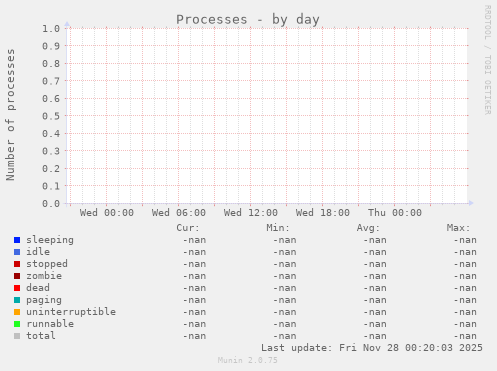Screen dimensions: 497x371
Task: Click the 'Number of processes' axis label
Action: (11, 115)
